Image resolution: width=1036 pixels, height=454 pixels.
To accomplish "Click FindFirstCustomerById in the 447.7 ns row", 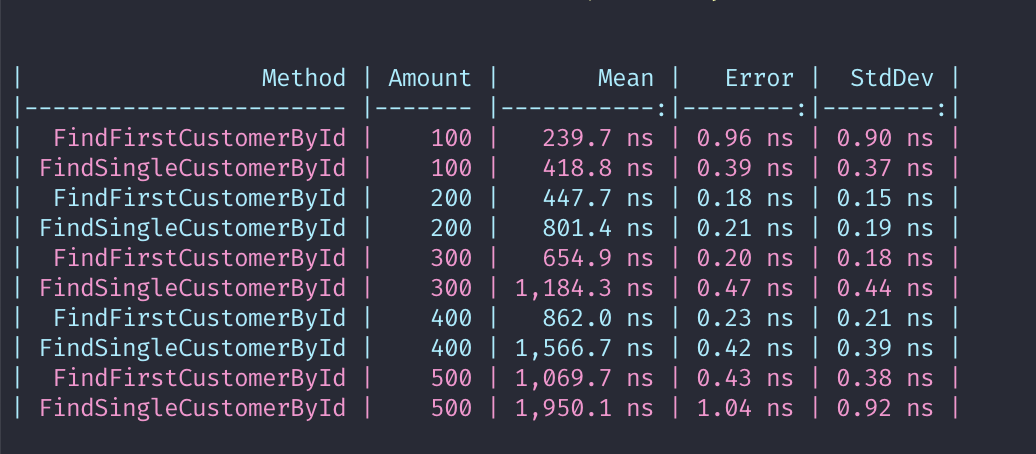I will tap(200, 198).
